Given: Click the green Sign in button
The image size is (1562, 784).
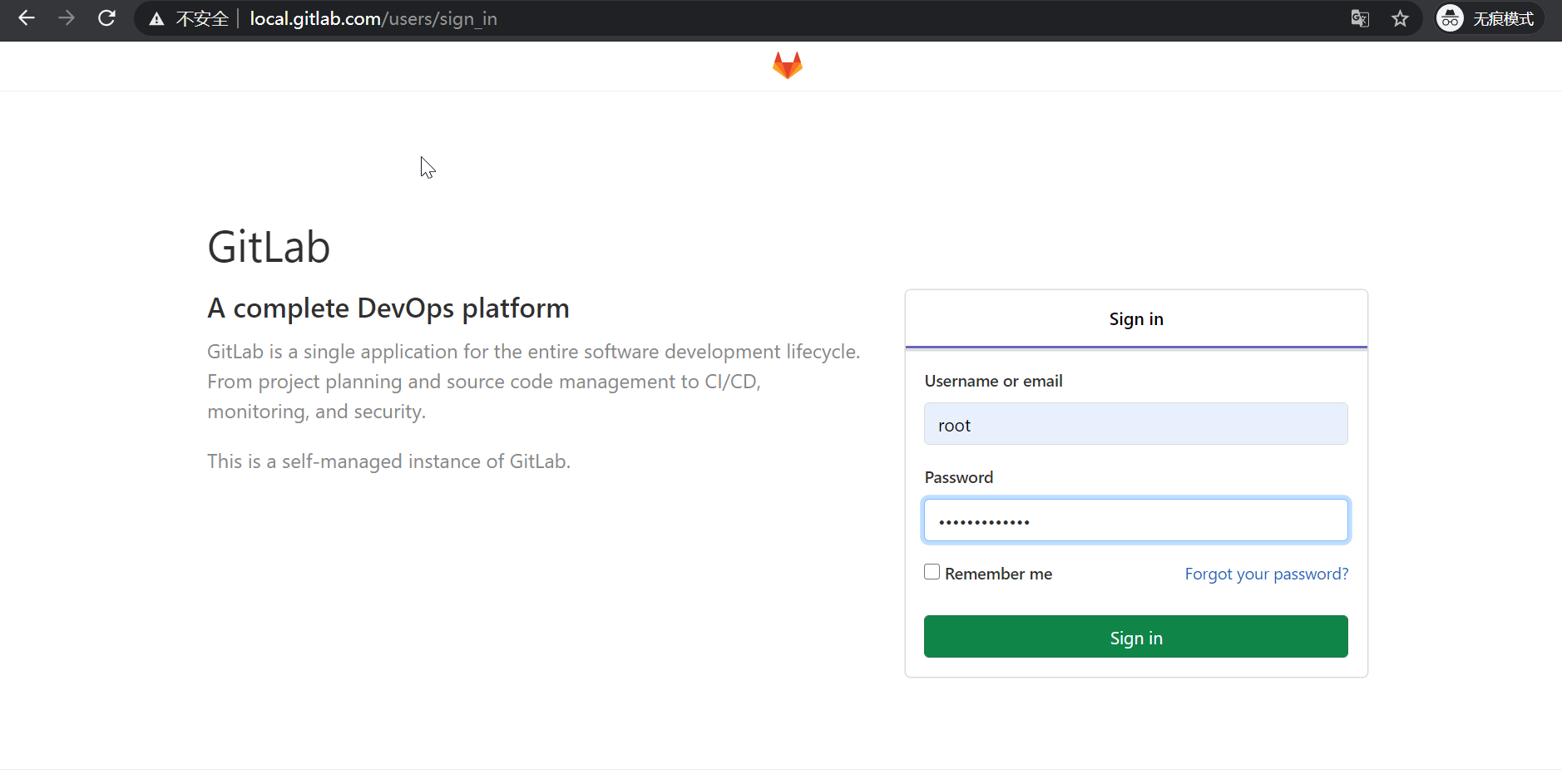Looking at the screenshot, I should click(x=1136, y=637).
